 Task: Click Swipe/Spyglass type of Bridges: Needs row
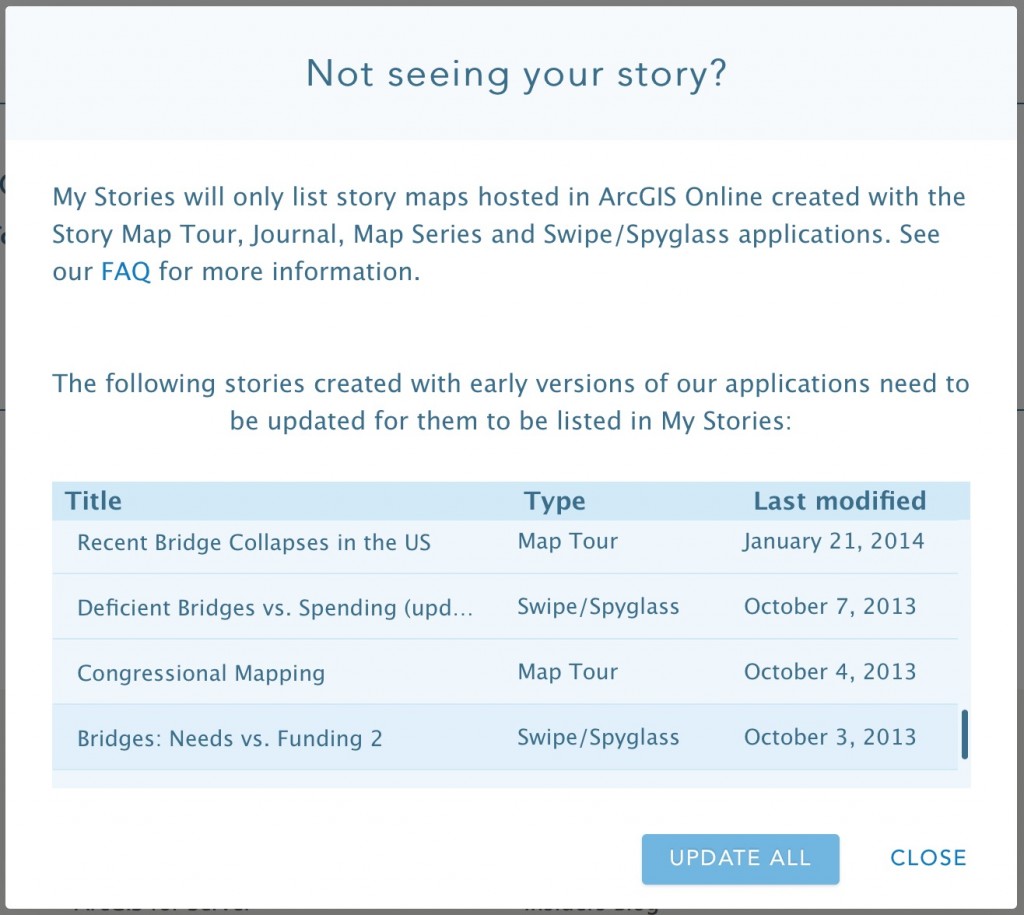[598, 738]
